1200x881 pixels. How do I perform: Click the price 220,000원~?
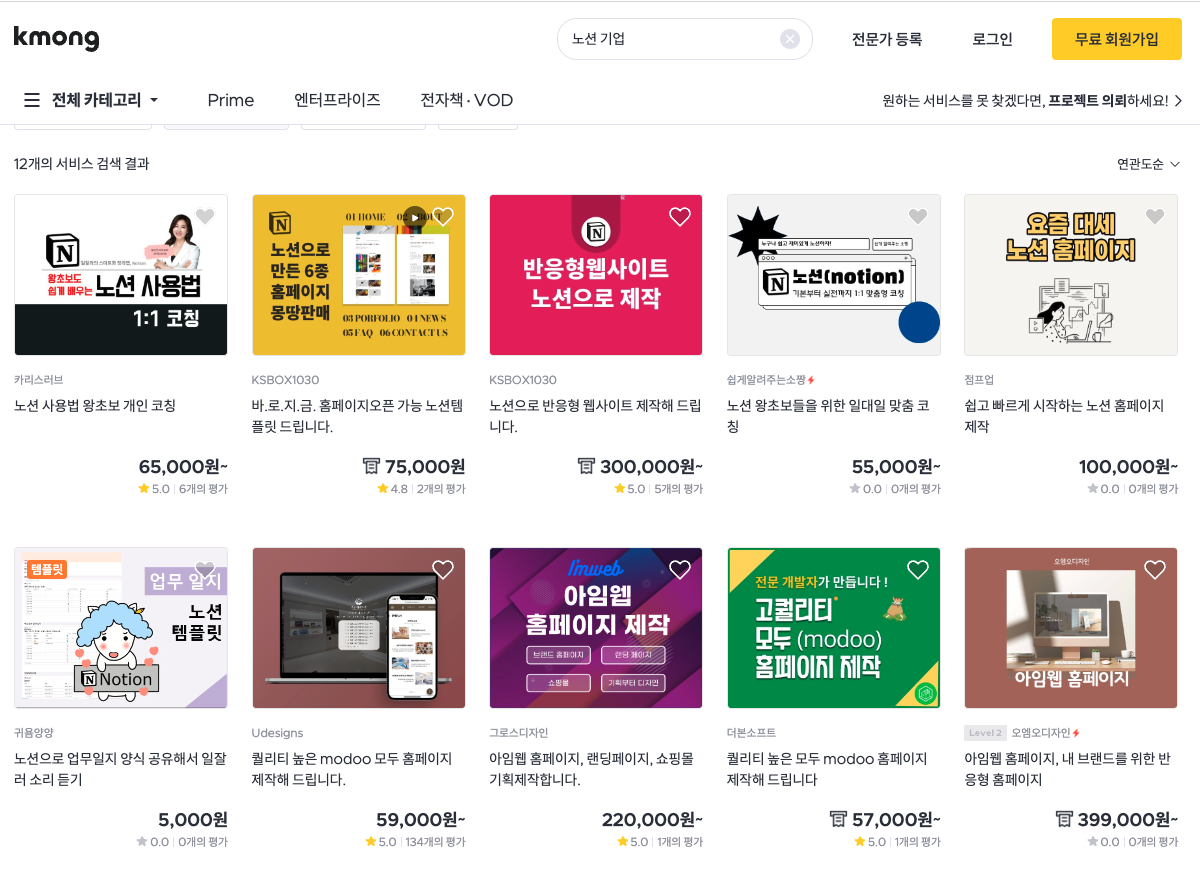(652, 819)
